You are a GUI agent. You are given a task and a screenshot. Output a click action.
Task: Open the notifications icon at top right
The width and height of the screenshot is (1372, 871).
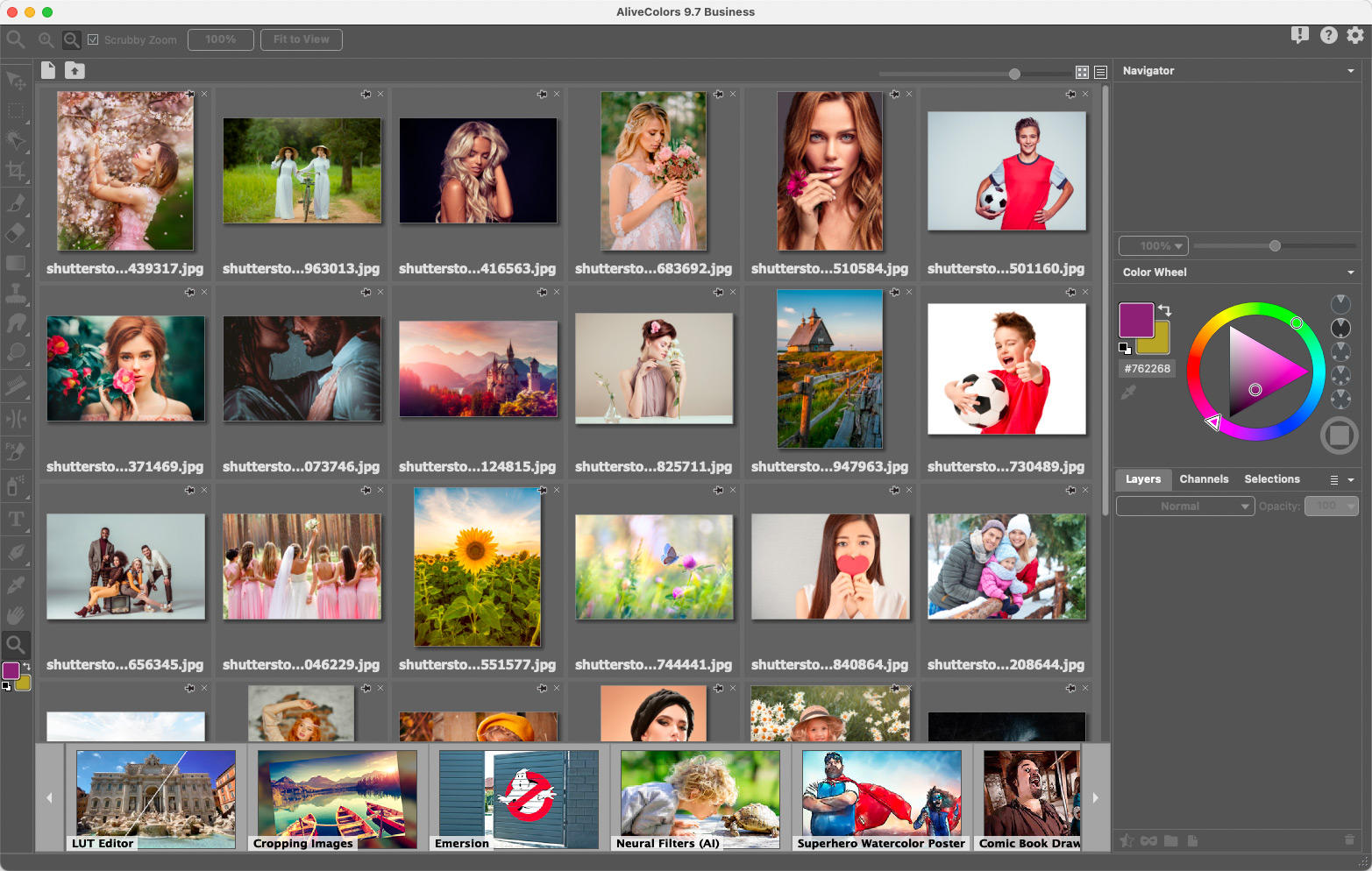(x=1300, y=35)
